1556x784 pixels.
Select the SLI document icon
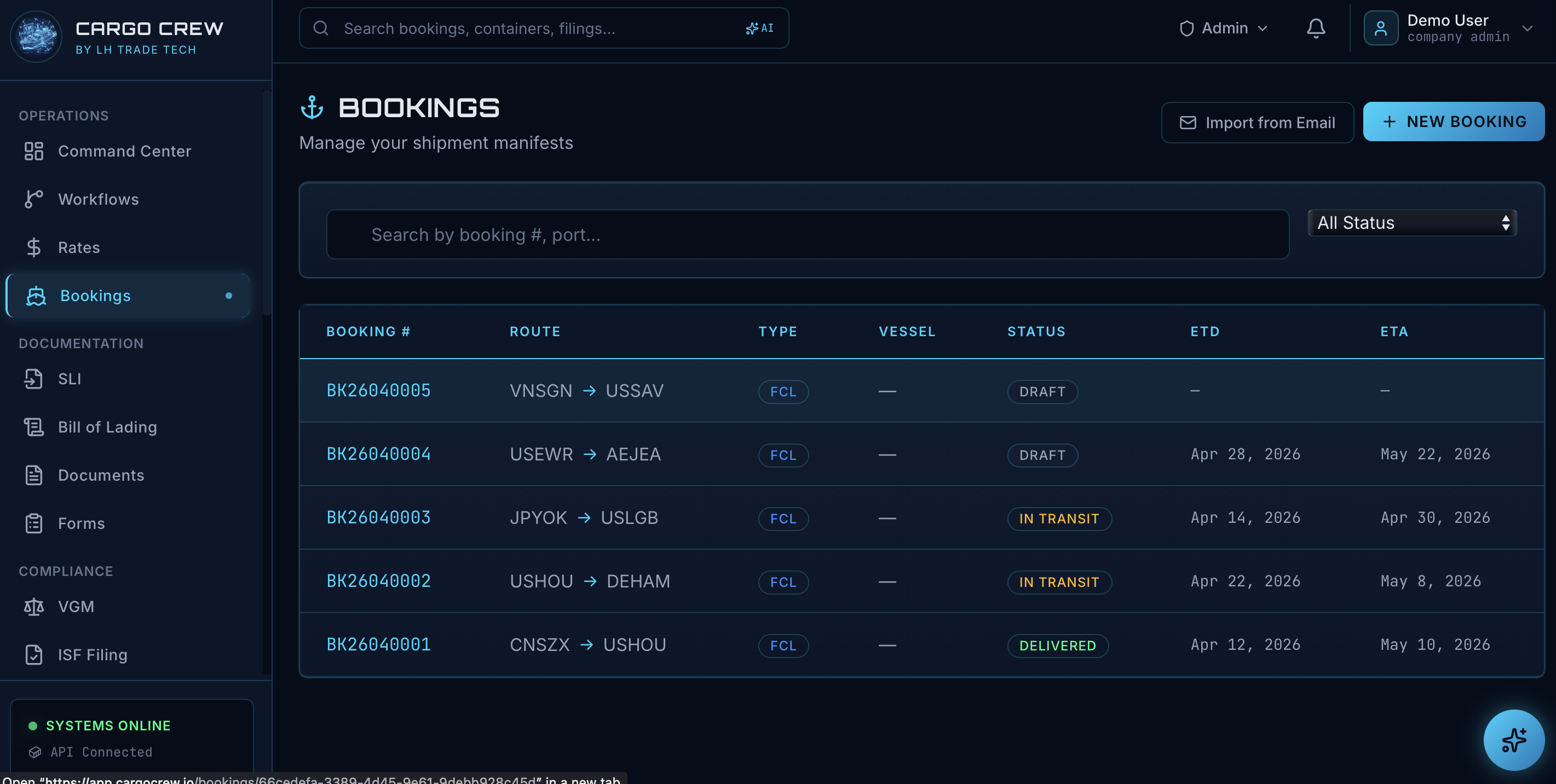tap(34, 379)
